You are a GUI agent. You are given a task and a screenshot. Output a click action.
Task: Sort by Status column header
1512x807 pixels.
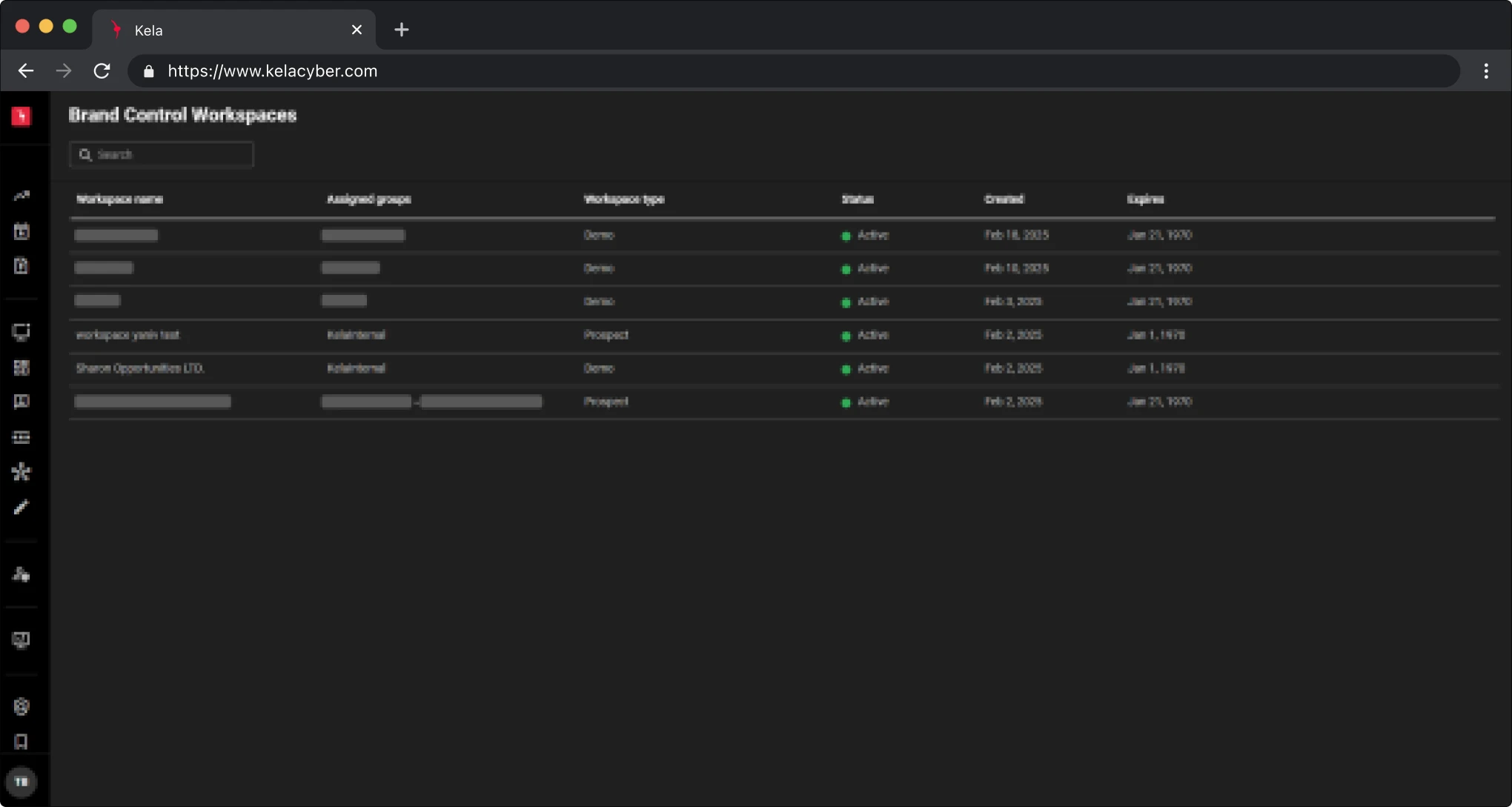click(858, 199)
